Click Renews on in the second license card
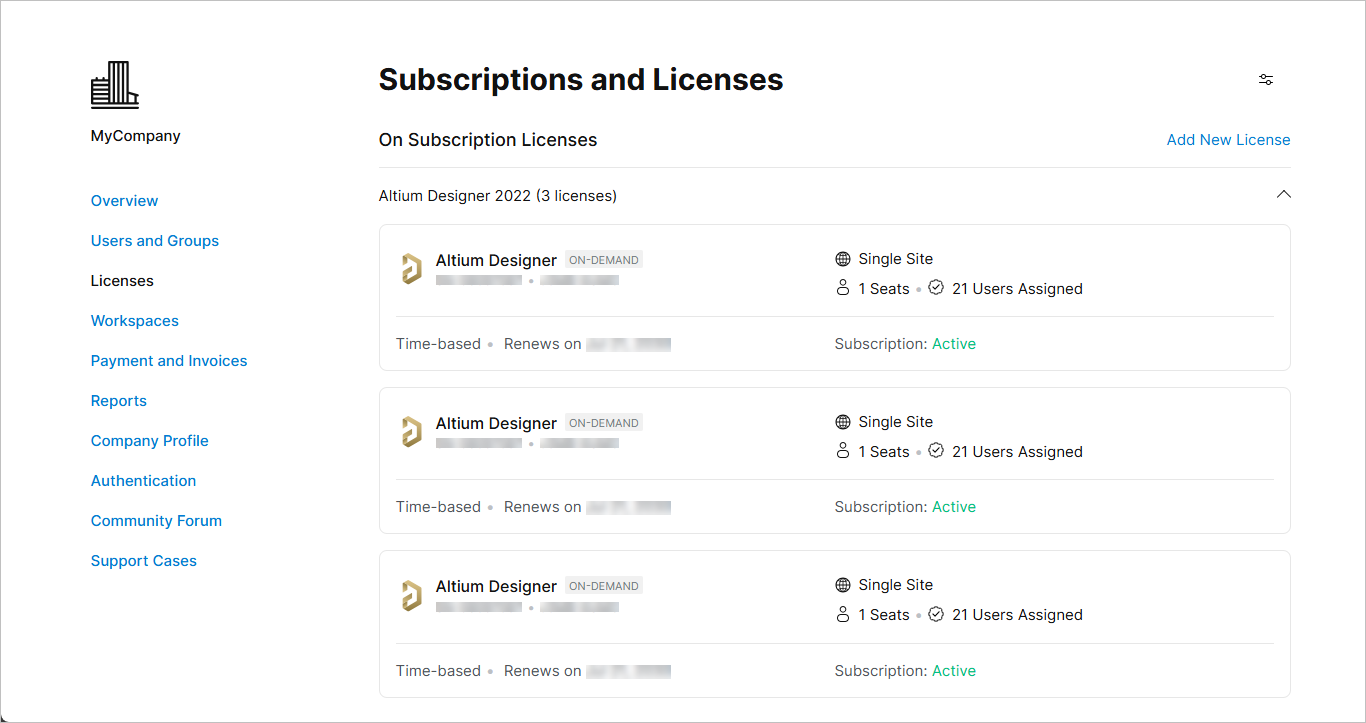Screen dimensions: 1366x723 click(542, 507)
